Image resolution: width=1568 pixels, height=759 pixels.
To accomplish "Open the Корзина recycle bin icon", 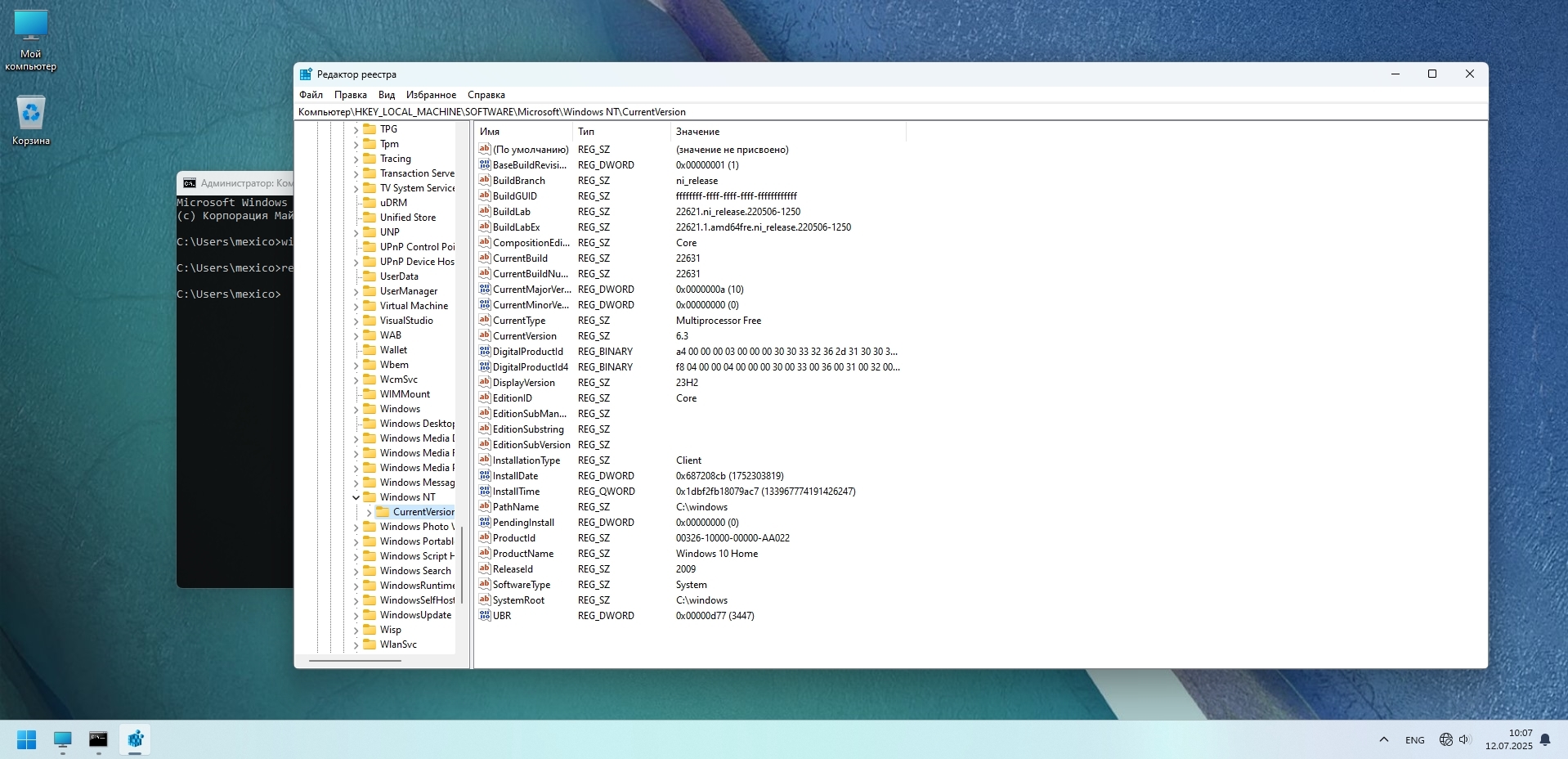I will tap(31, 121).
